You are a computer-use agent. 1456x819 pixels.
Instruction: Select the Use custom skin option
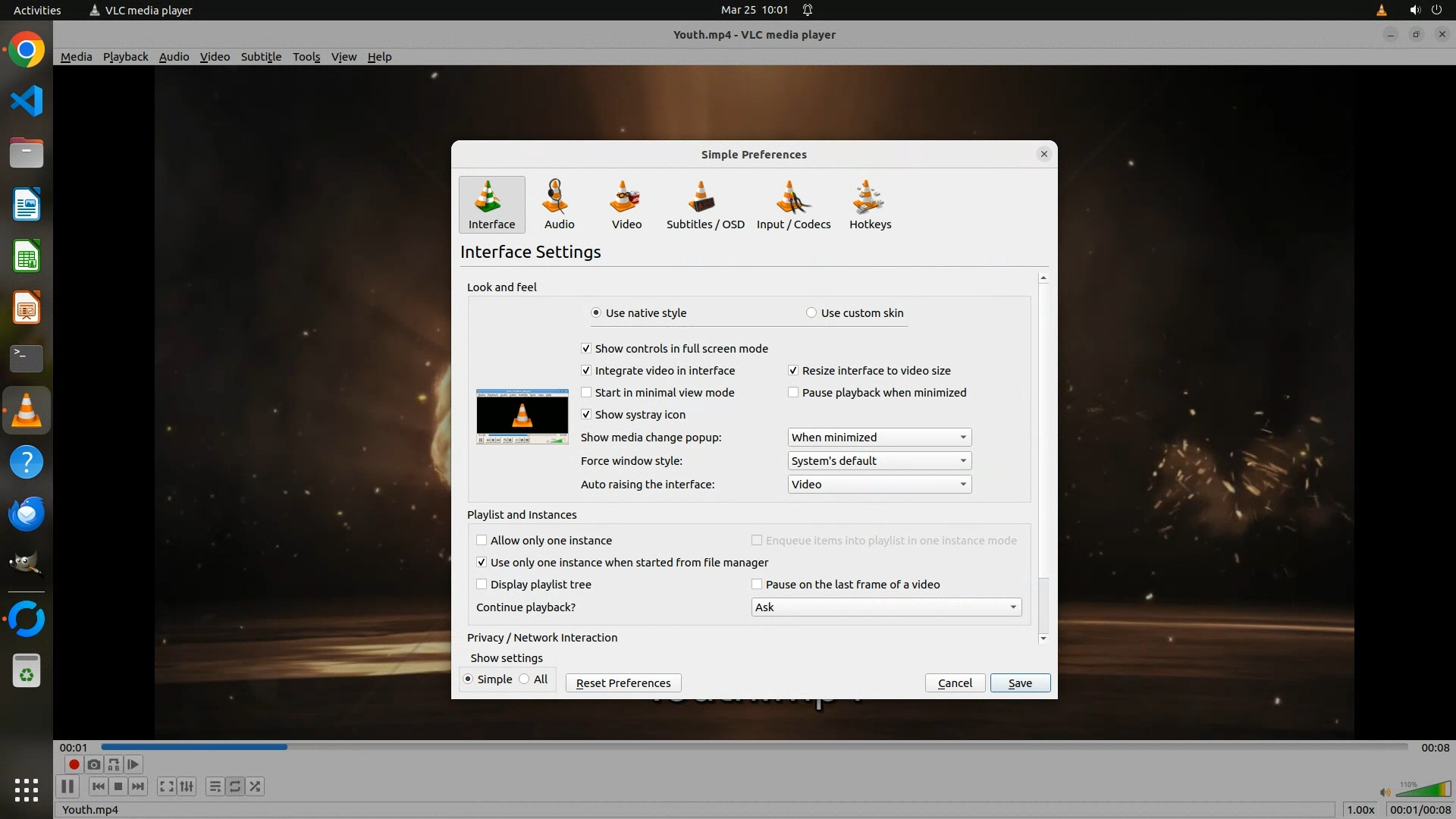(x=811, y=313)
